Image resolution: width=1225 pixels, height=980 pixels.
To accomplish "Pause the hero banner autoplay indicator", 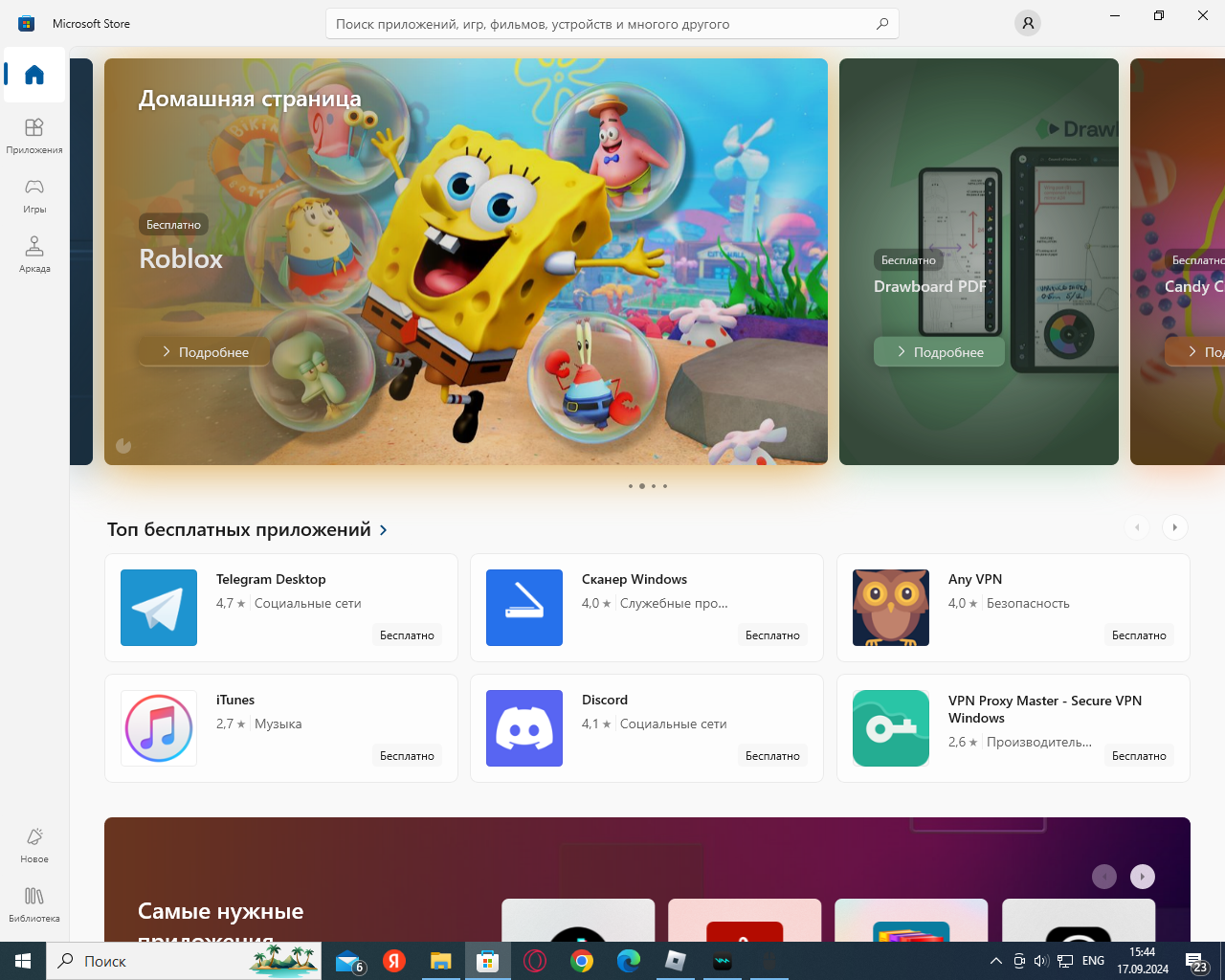I will pyautogui.click(x=123, y=445).
